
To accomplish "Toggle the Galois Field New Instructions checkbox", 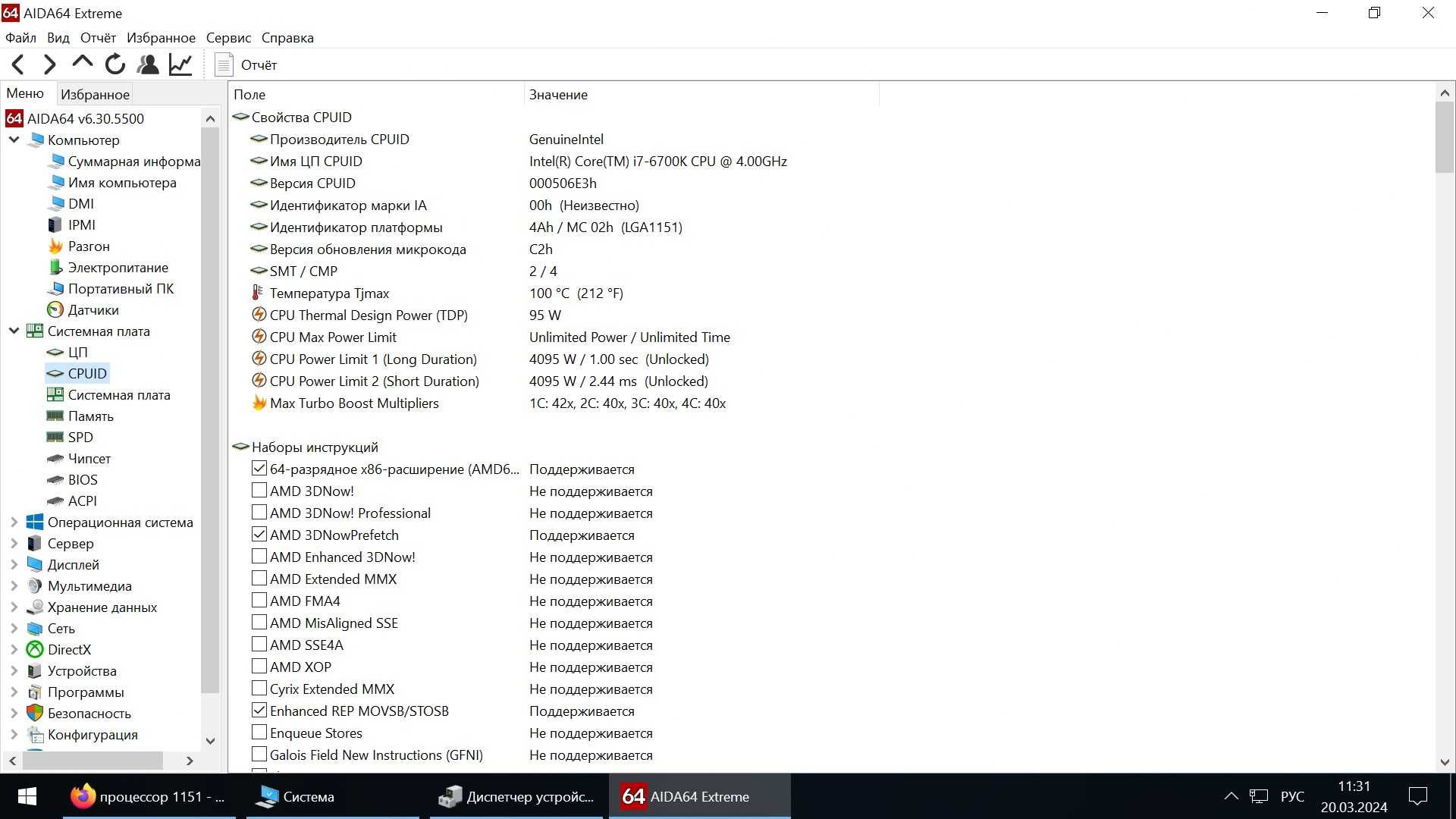I will pyautogui.click(x=259, y=755).
